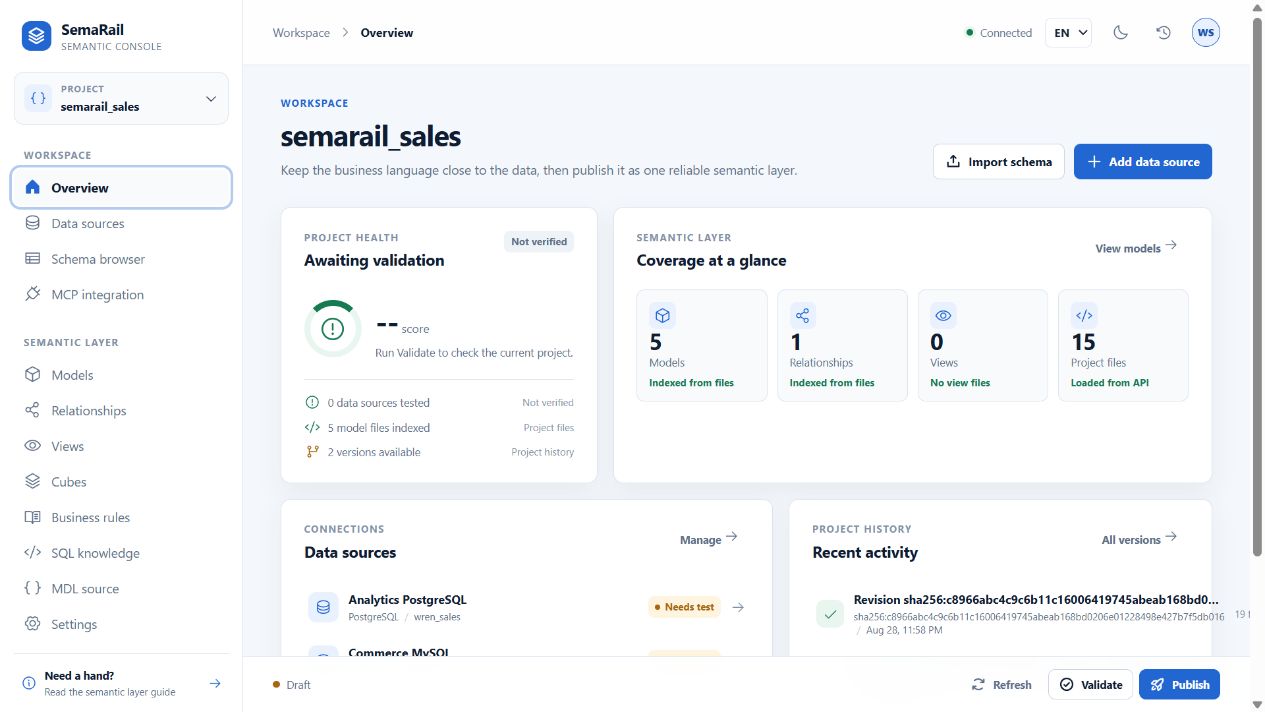The width and height of the screenshot is (1265, 712).
Task: Click the Draft status indicator
Action: point(292,685)
